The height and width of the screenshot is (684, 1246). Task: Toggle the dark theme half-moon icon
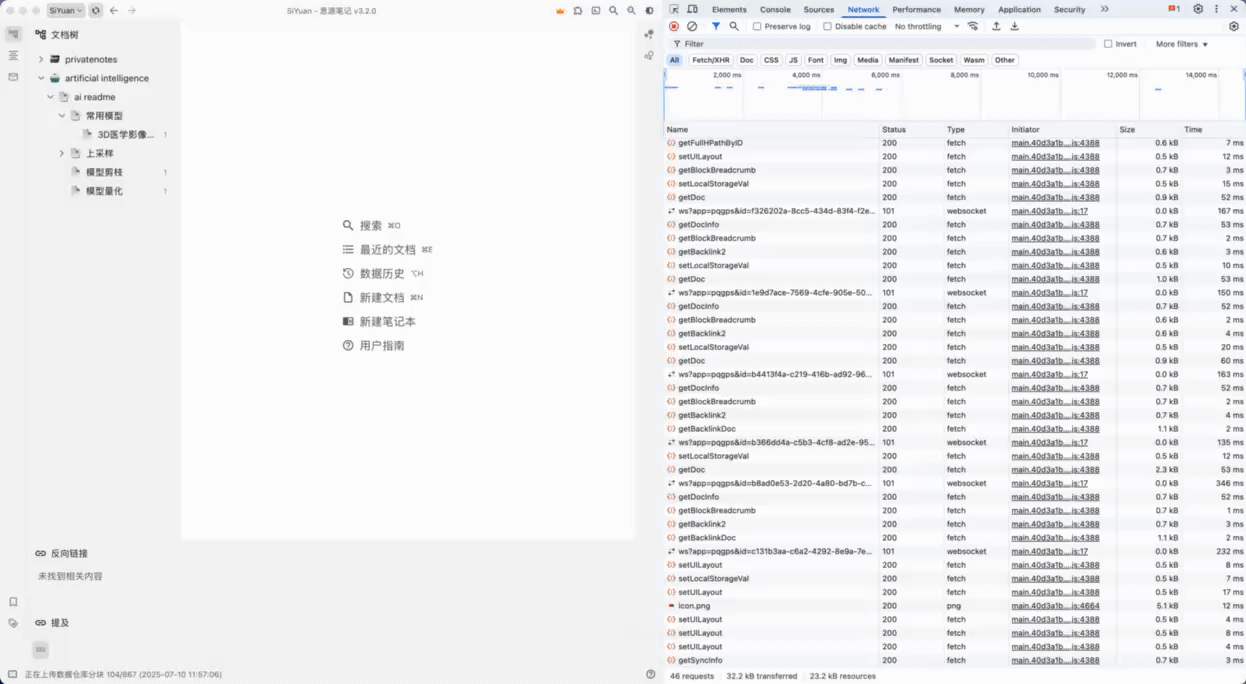coord(648,11)
